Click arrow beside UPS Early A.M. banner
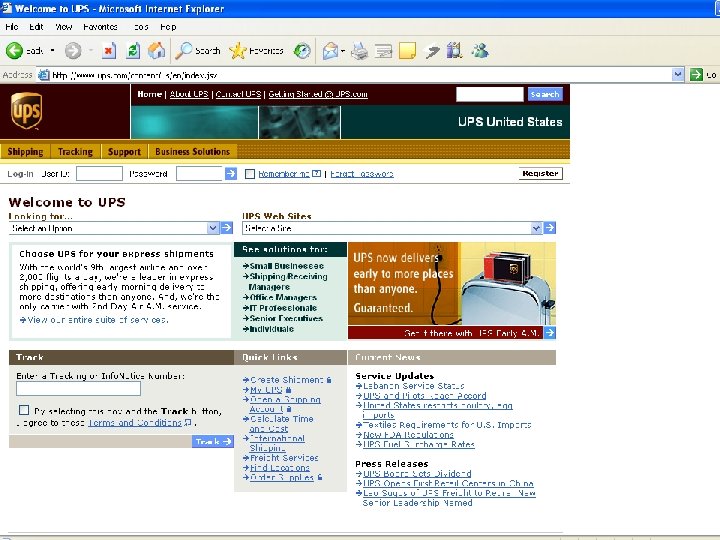This screenshot has width=720, height=540. point(550,333)
